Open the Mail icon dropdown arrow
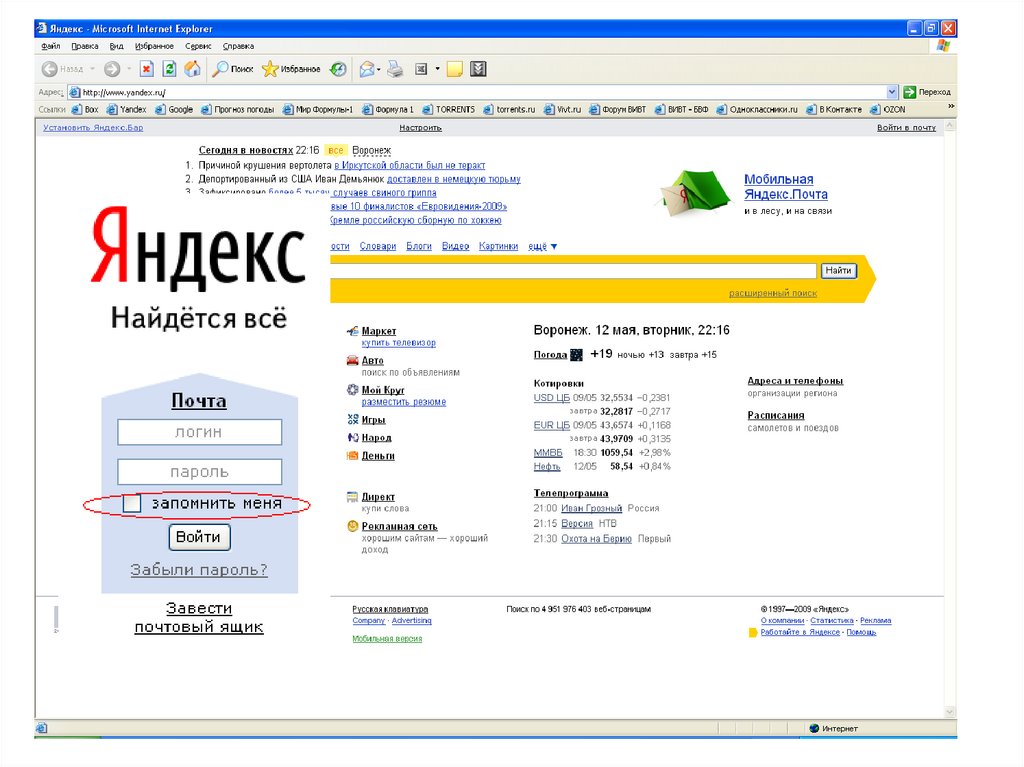 [x=379, y=69]
